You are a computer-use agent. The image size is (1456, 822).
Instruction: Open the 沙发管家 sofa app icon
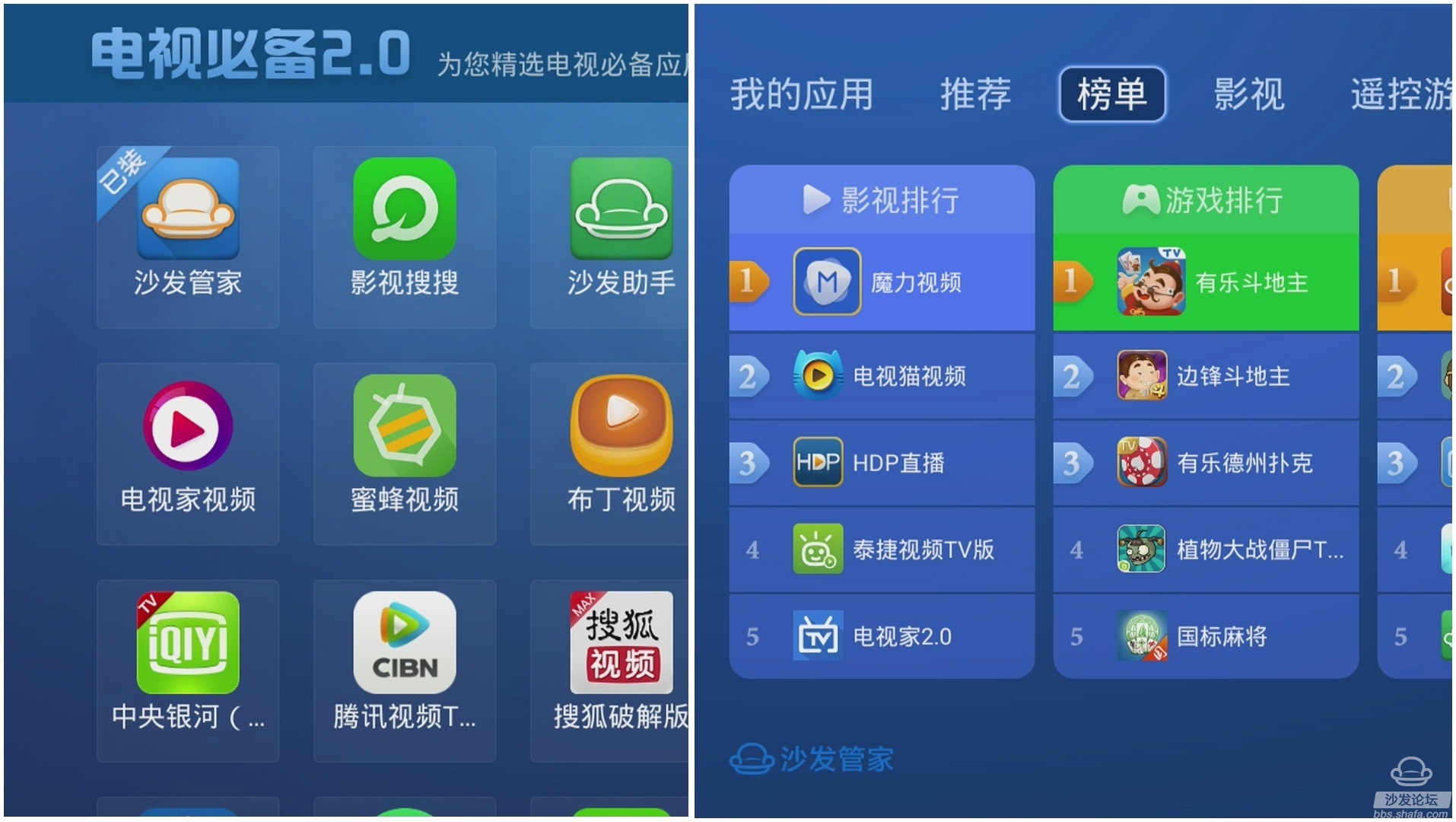(x=188, y=209)
